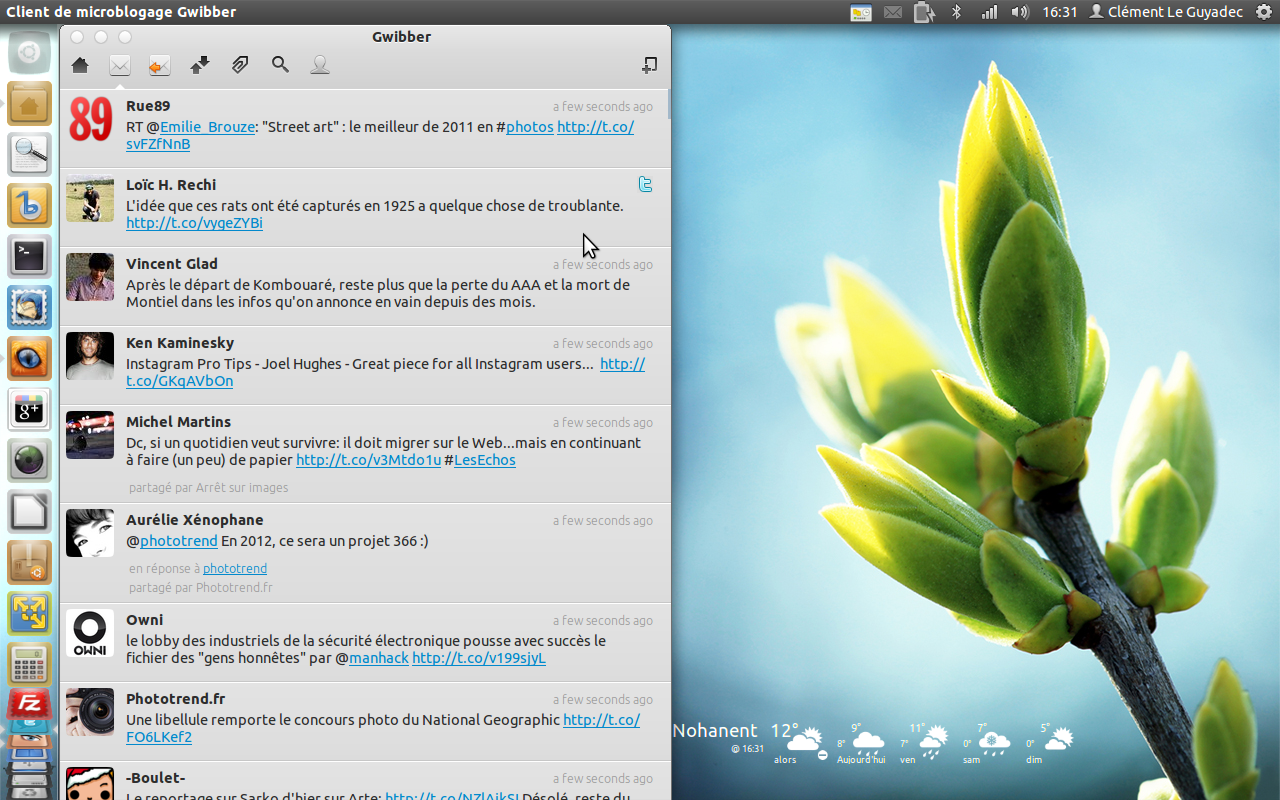
Task: Open the volume indicator menu
Action: click(x=1019, y=12)
